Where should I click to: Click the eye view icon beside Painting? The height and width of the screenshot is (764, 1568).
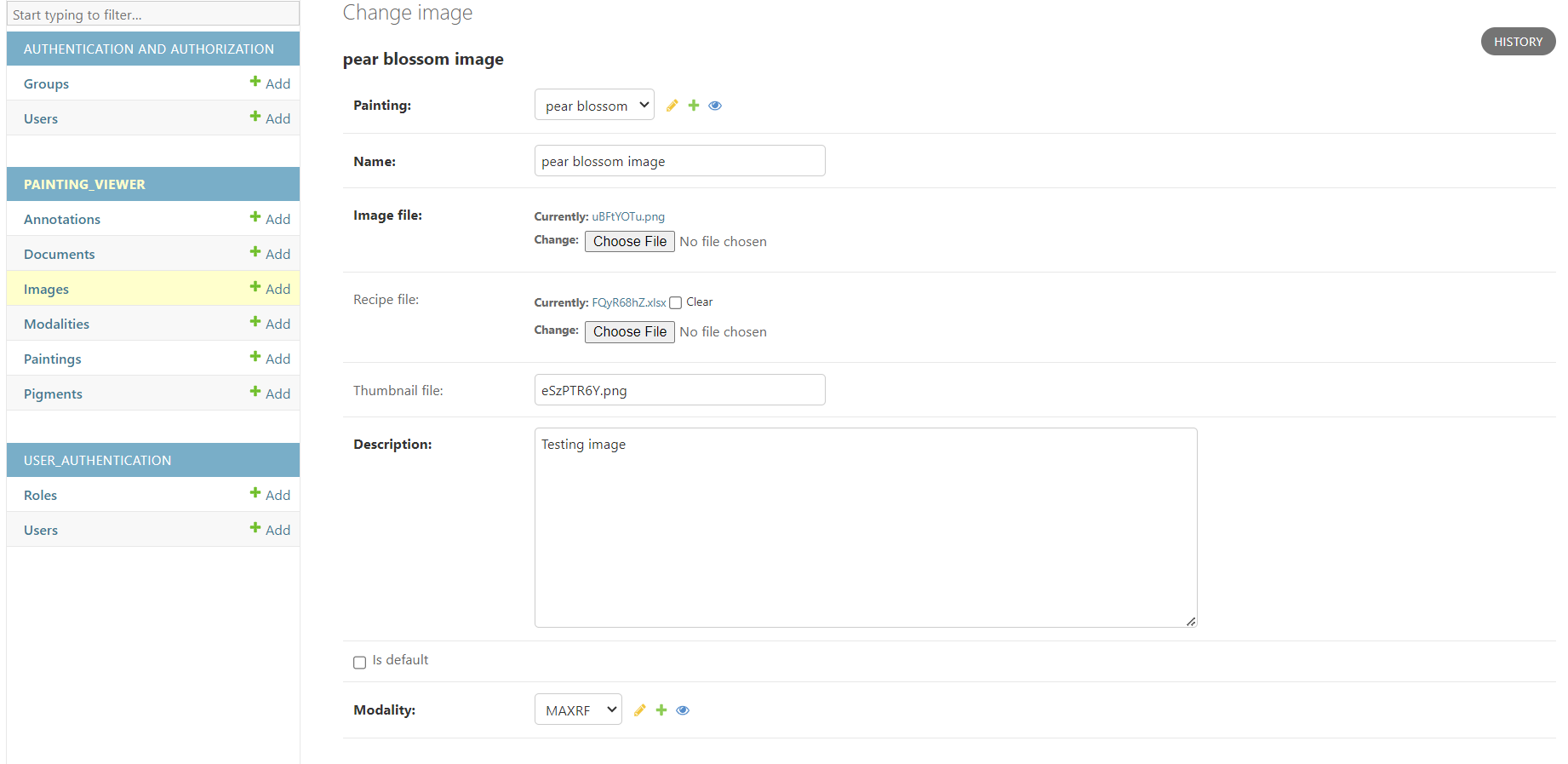pyautogui.click(x=715, y=106)
